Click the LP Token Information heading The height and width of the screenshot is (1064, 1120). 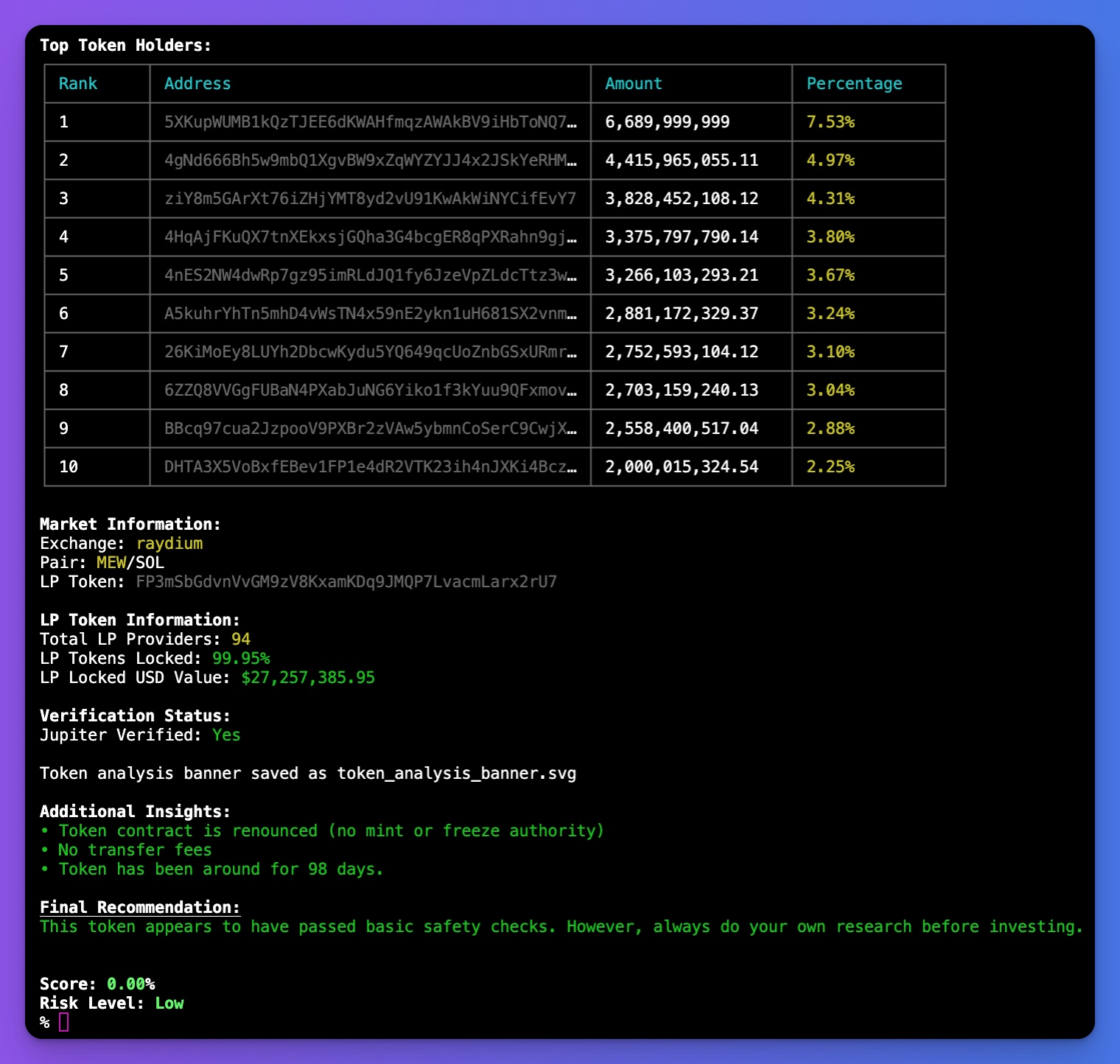coord(140,620)
